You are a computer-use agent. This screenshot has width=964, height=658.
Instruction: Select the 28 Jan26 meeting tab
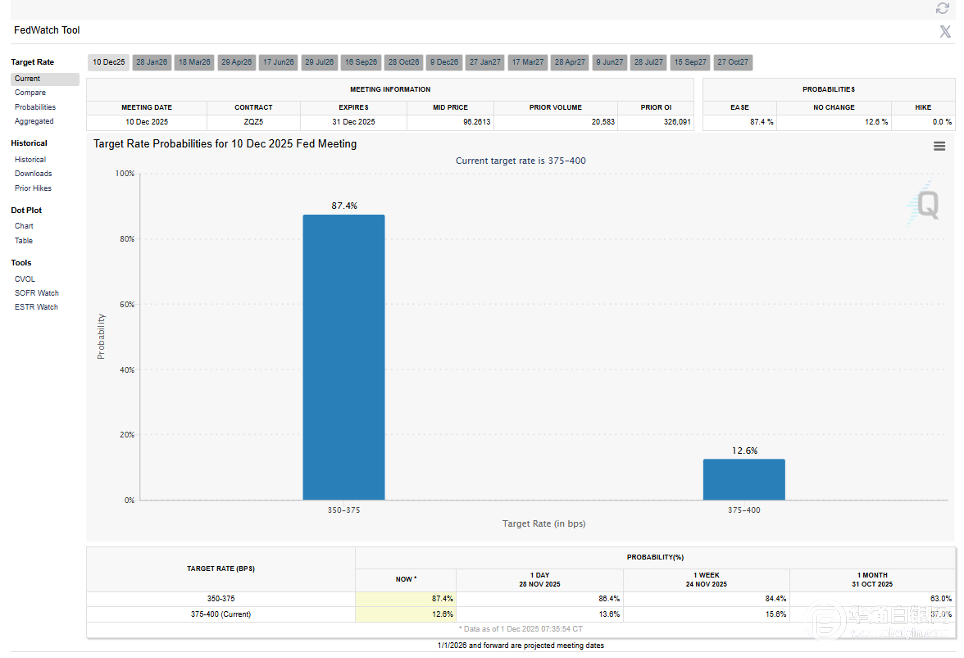point(152,62)
